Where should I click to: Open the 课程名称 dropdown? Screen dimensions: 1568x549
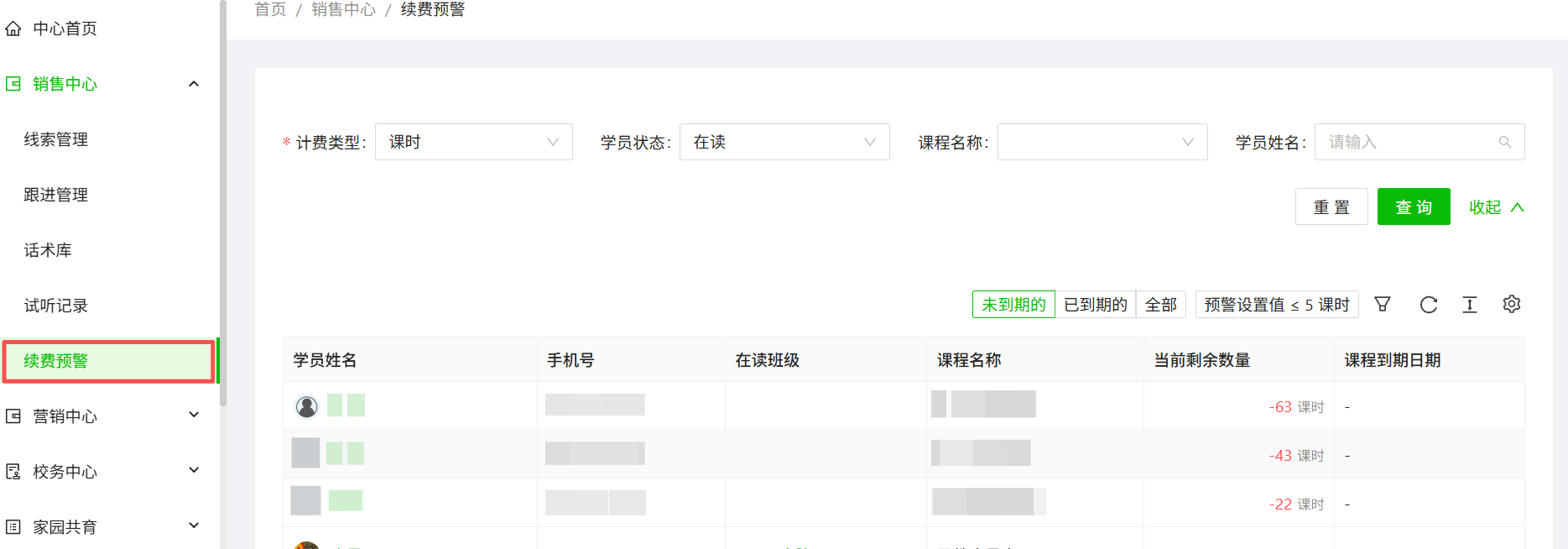coord(1102,143)
